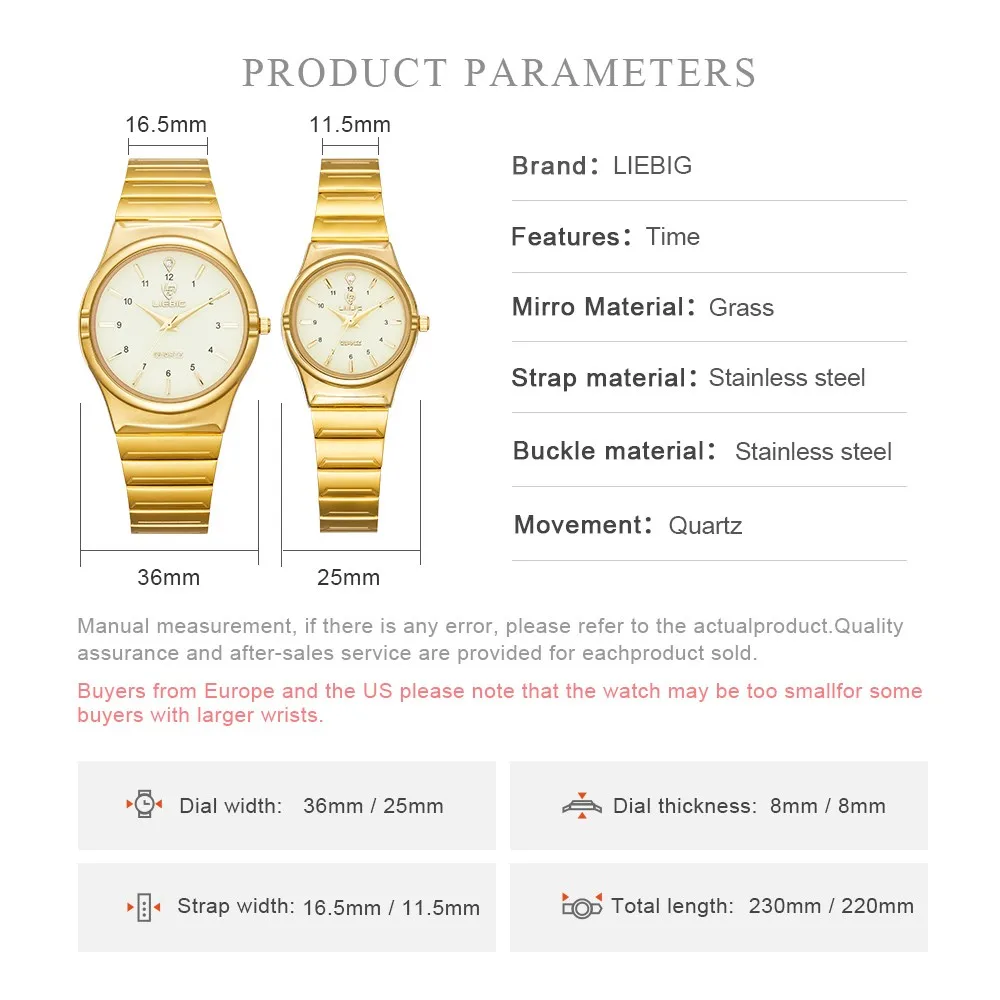The width and height of the screenshot is (1000, 1000).
Task: Click the dial width watch icon
Action: pos(145,805)
